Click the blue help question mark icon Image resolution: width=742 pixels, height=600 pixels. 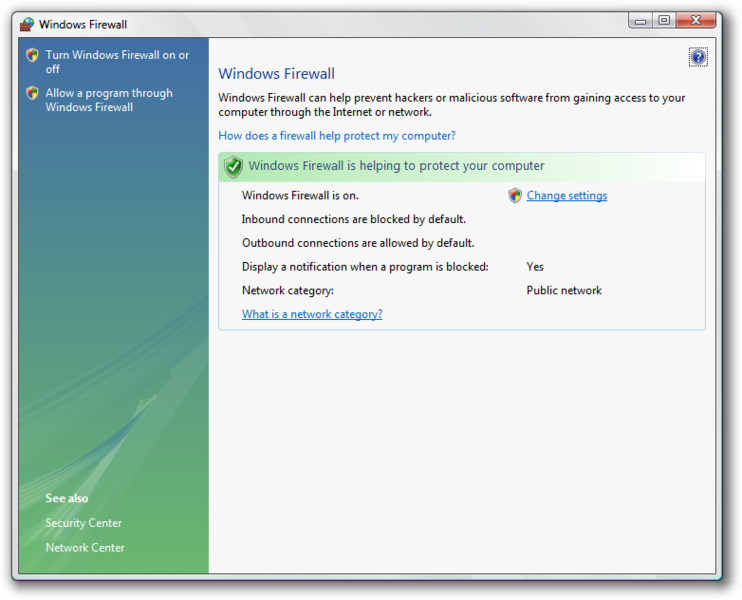coord(698,57)
